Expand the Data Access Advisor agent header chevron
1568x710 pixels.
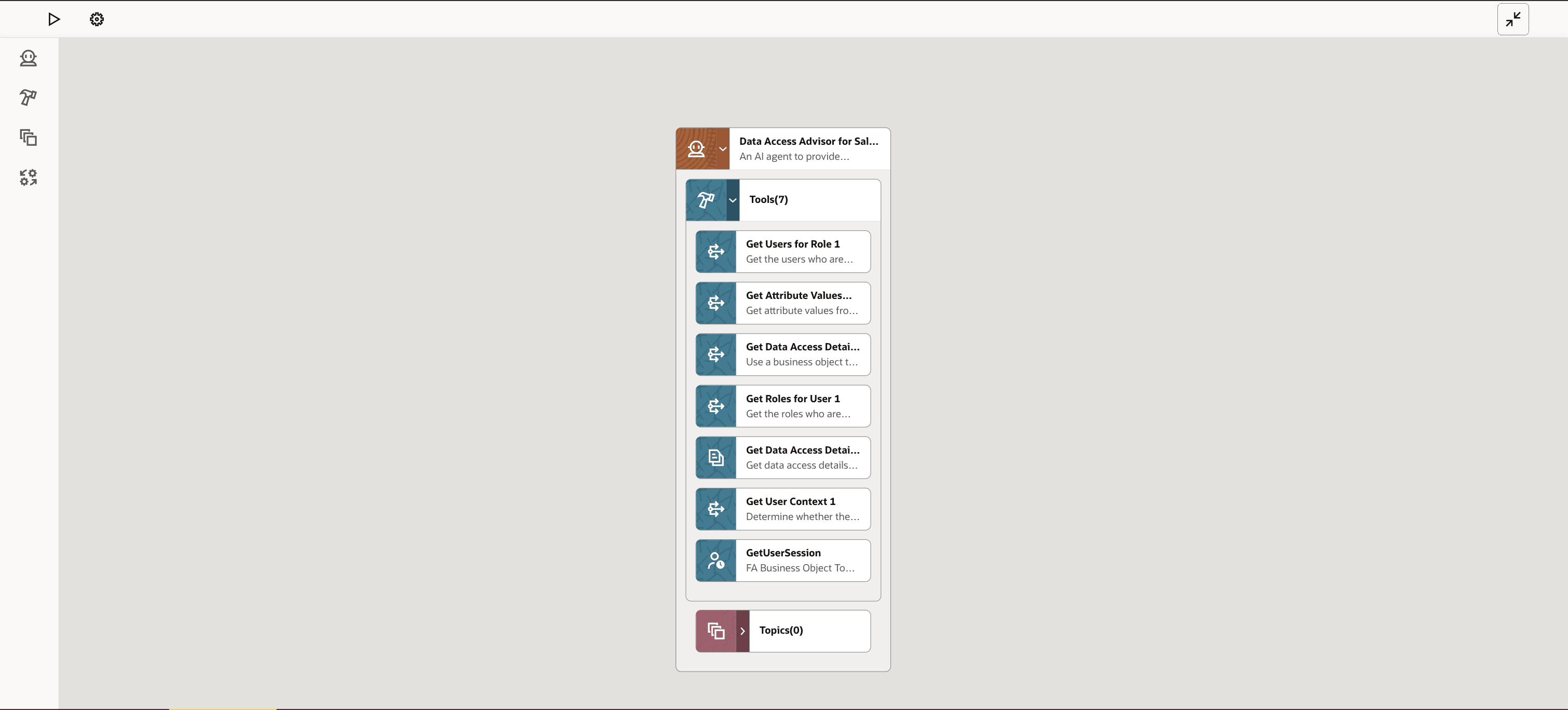(x=723, y=148)
